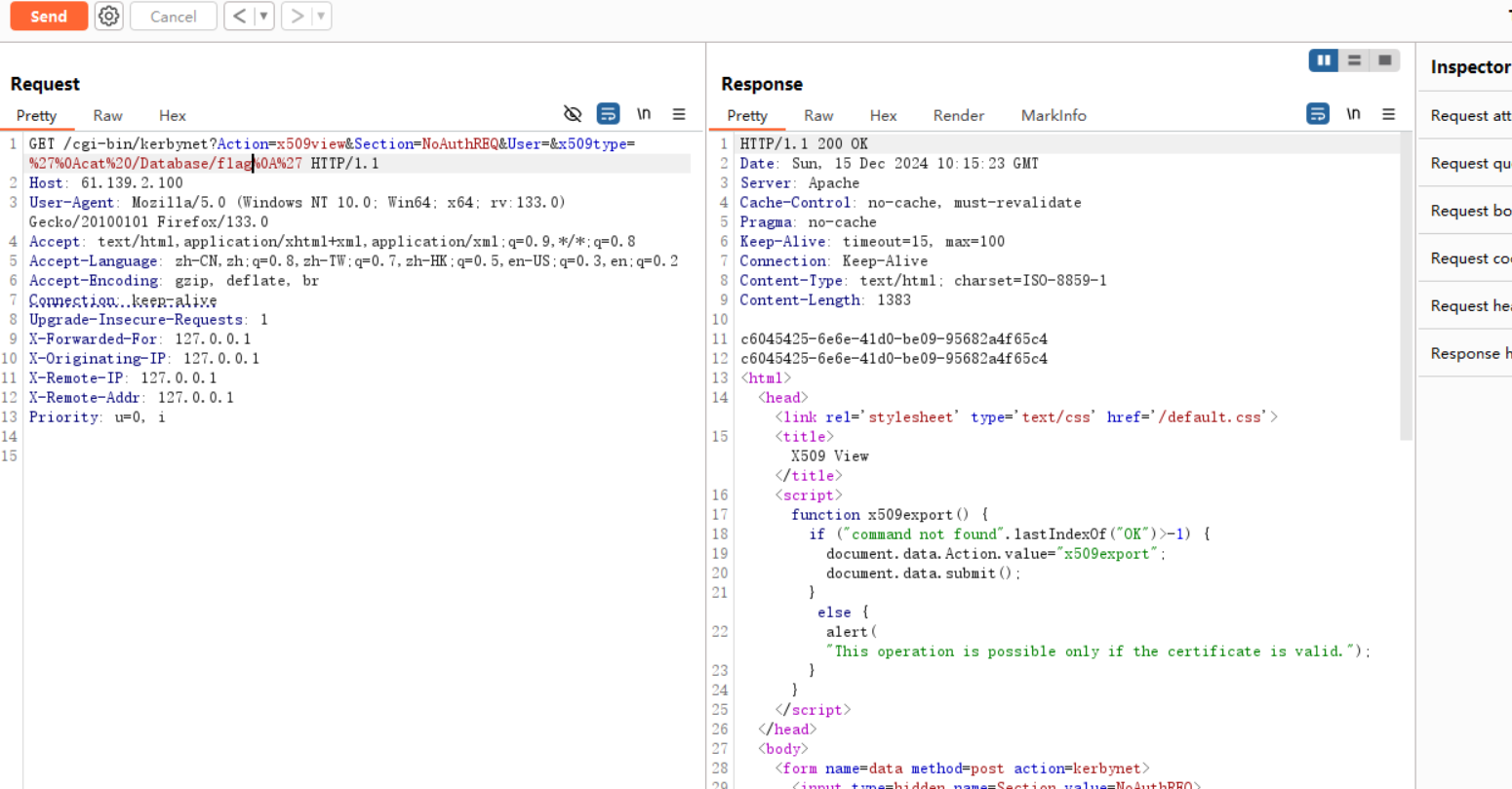This screenshot has width=1512, height=789.
Task: Expand the Request query parameters Inspector section
Action: 1466,163
